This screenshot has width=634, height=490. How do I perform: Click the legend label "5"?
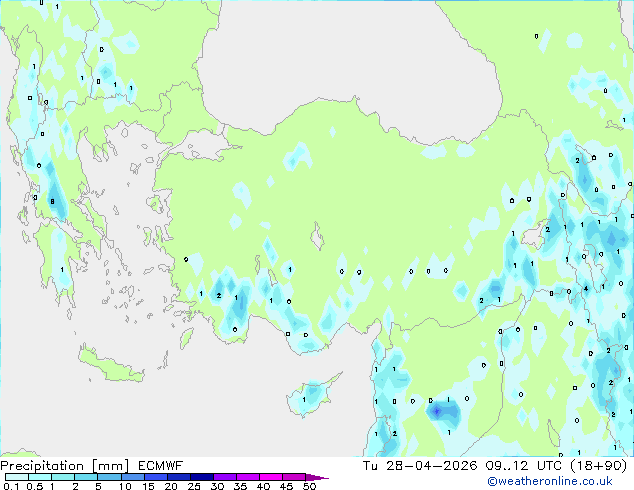(x=98, y=486)
